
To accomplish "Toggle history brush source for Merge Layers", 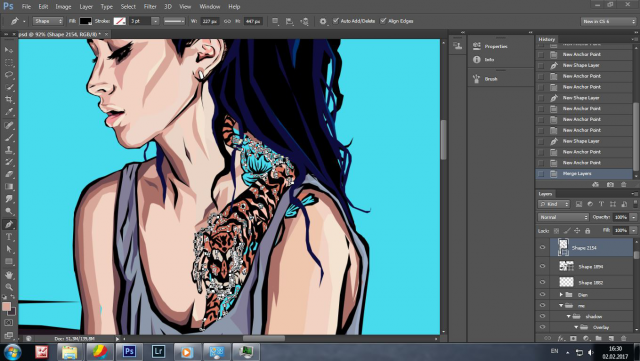I will click(x=541, y=174).
